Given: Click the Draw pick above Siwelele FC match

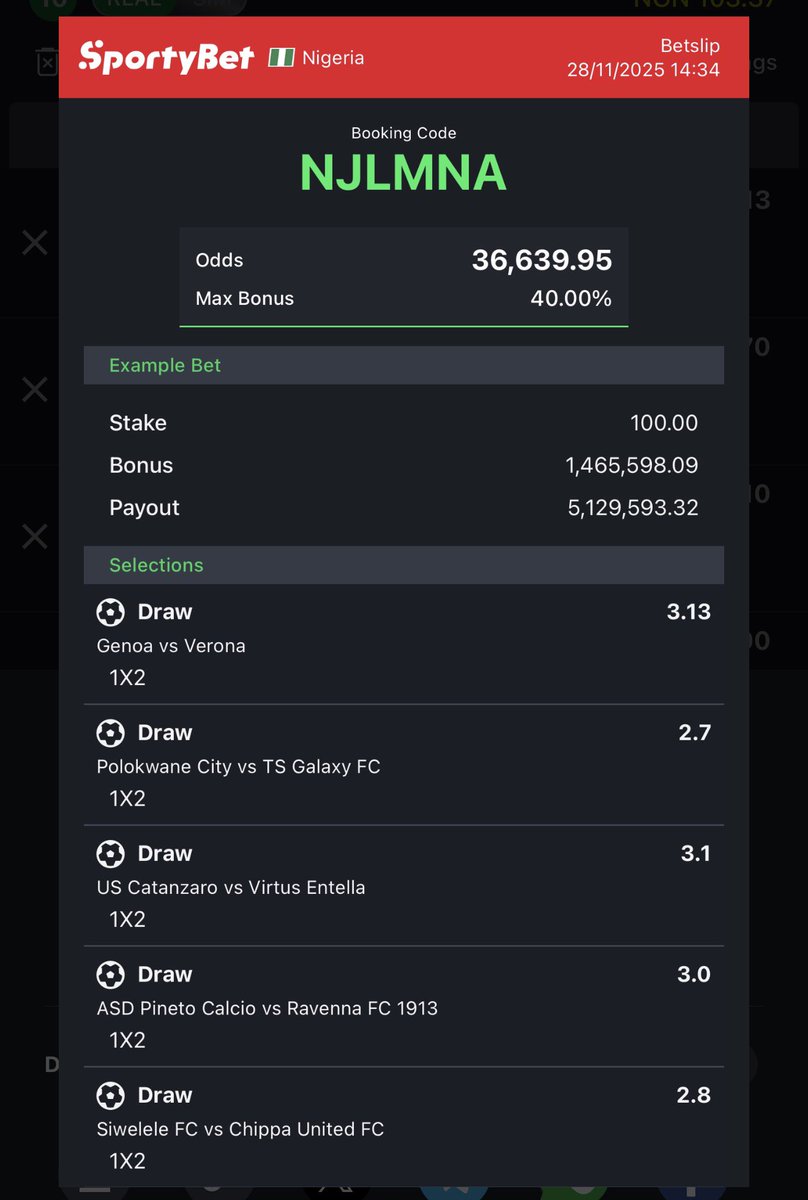Looking at the screenshot, I should [x=165, y=1096].
